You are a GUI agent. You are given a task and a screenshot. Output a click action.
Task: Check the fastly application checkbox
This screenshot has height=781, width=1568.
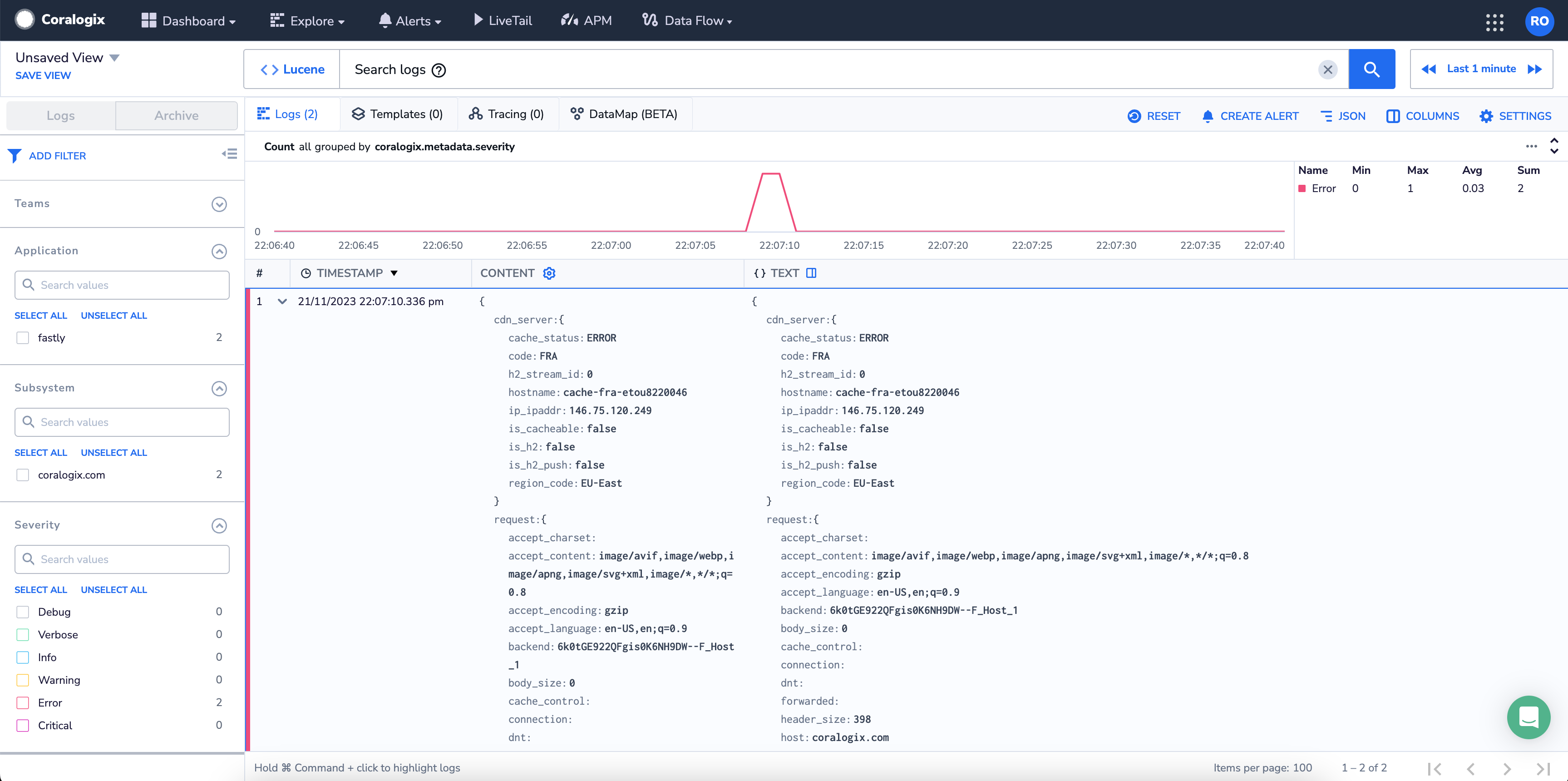point(23,338)
